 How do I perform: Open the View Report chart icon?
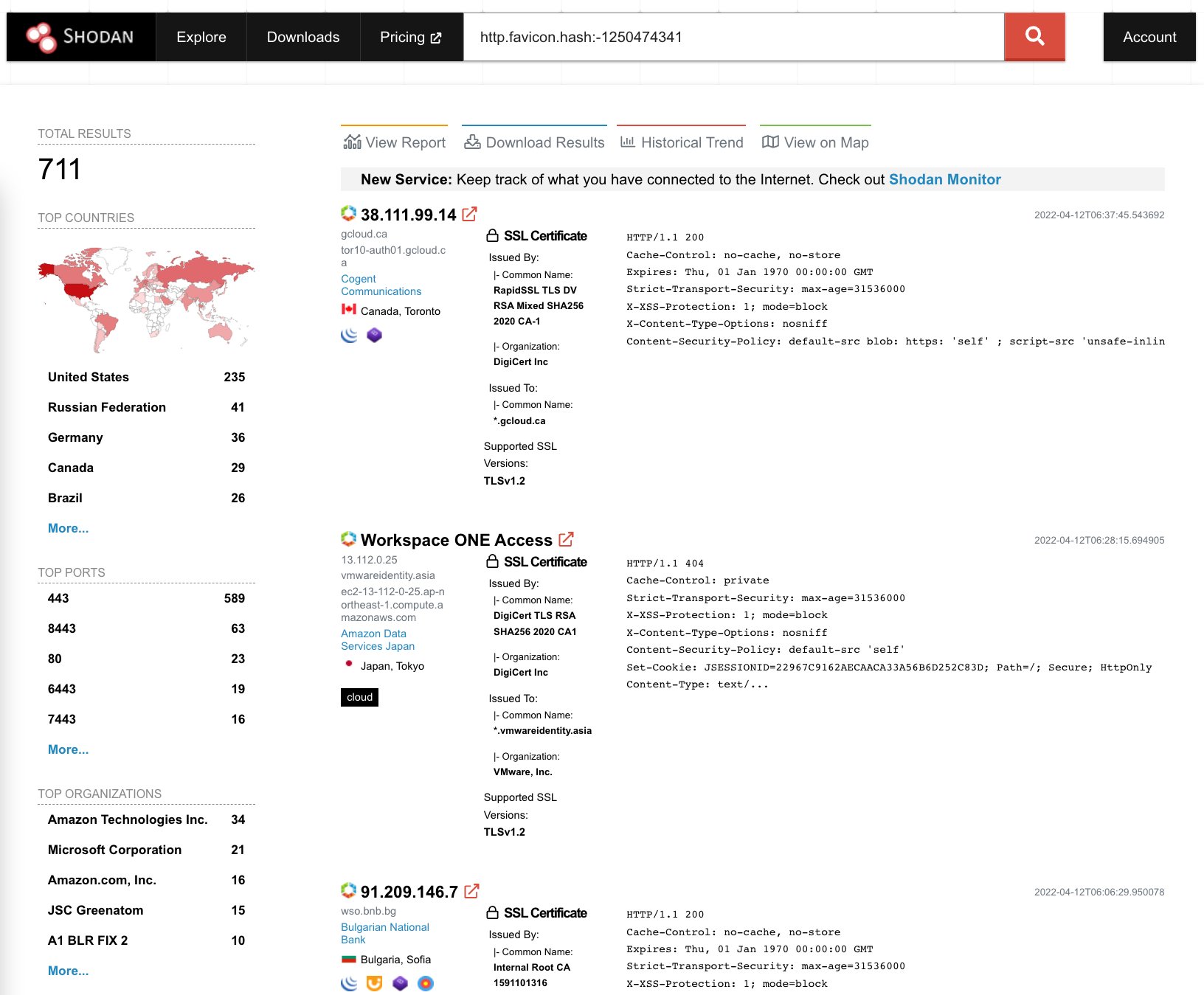[x=353, y=142]
